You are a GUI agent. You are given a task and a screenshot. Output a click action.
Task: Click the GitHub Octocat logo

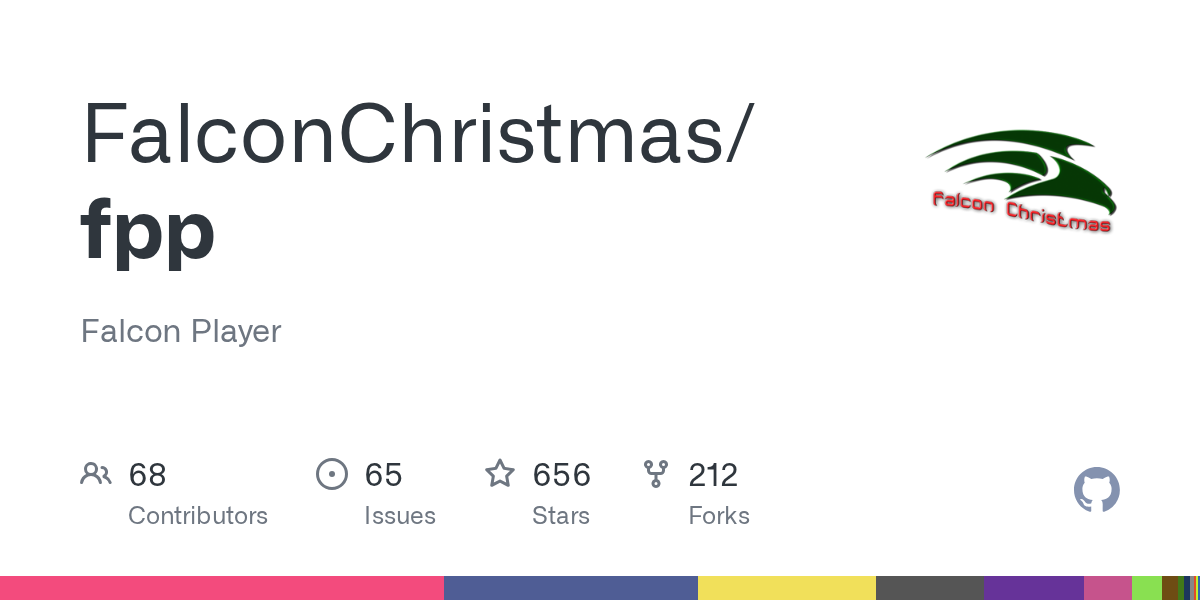tap(1097, 490)
